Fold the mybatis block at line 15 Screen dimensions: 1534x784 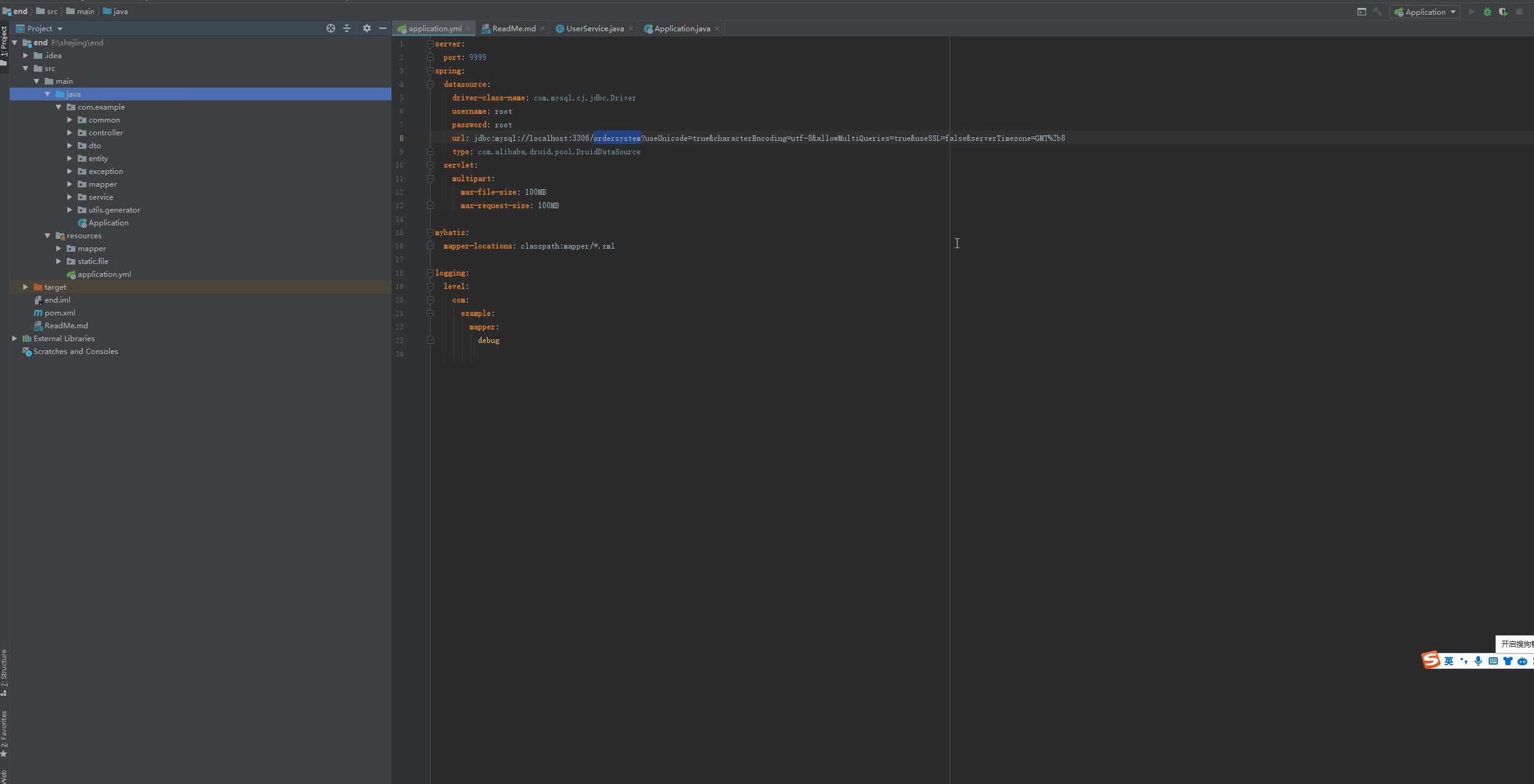pos(430,233)
